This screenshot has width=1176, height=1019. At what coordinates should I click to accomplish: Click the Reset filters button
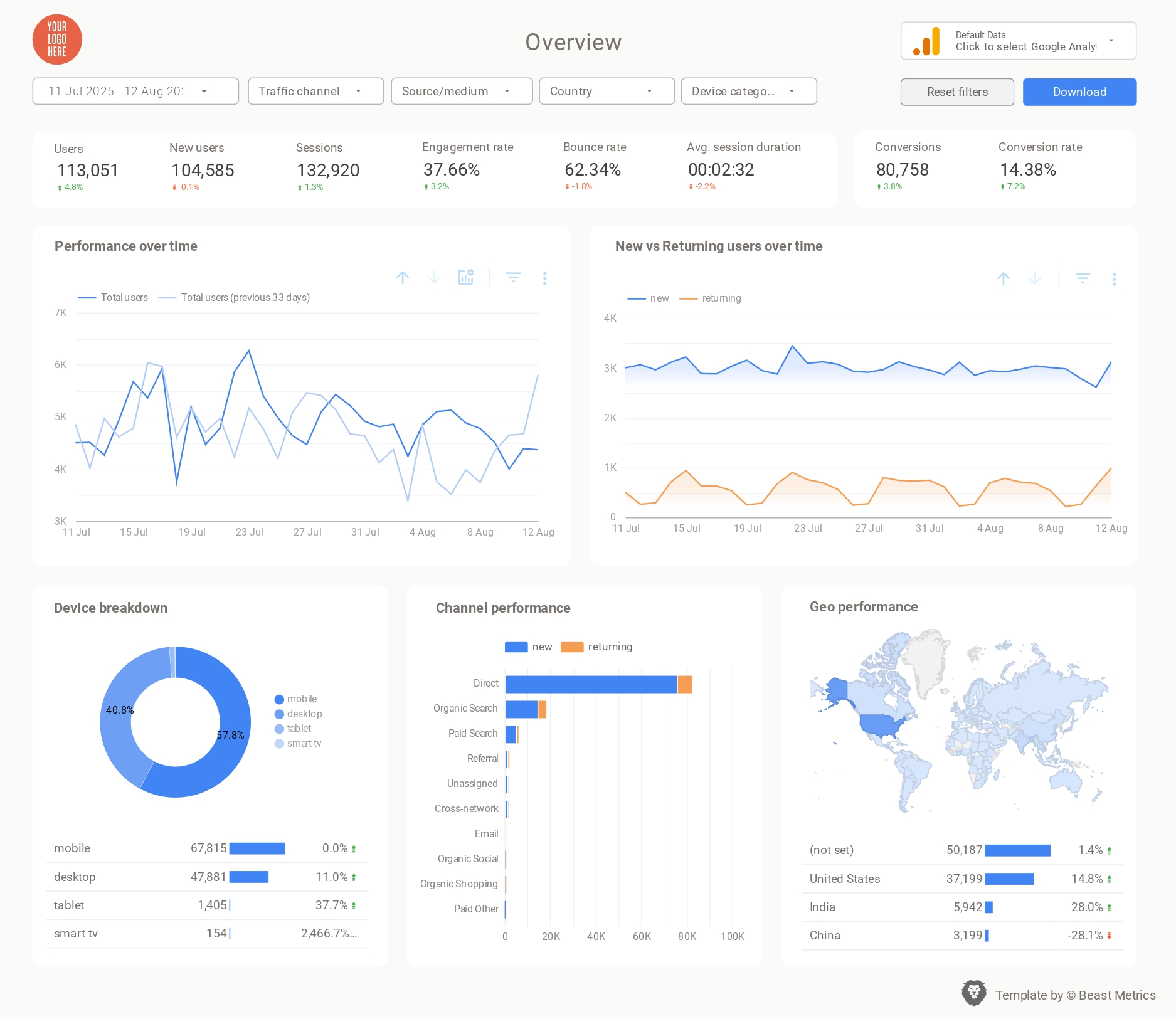pos(957,92)
